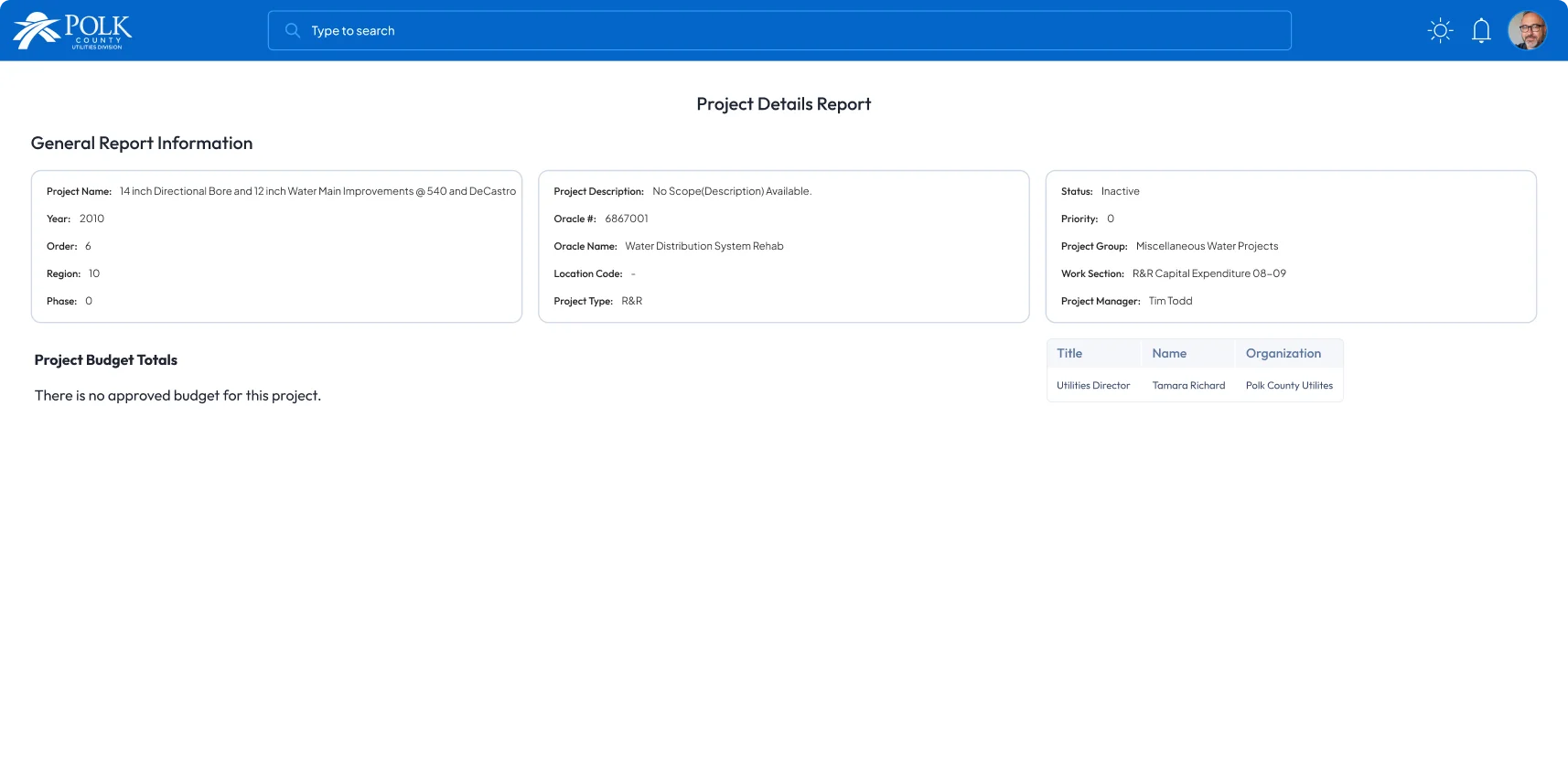Click the Project Budget Totals heading
The image size is (1568, 759).
tap(106, 360)
